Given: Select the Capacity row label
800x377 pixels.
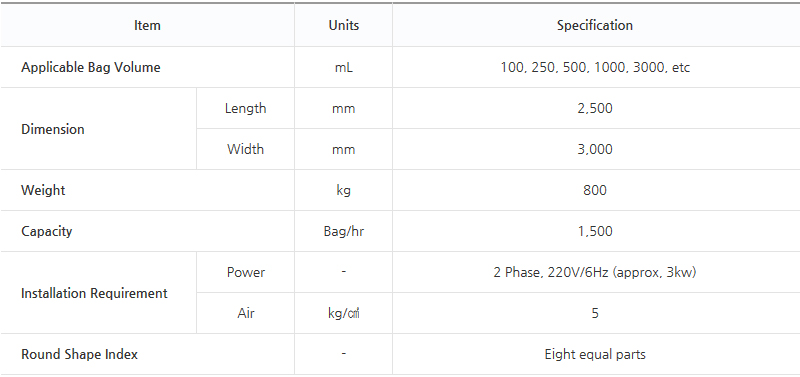Looking at the screenshot, I should coord(46,231).
